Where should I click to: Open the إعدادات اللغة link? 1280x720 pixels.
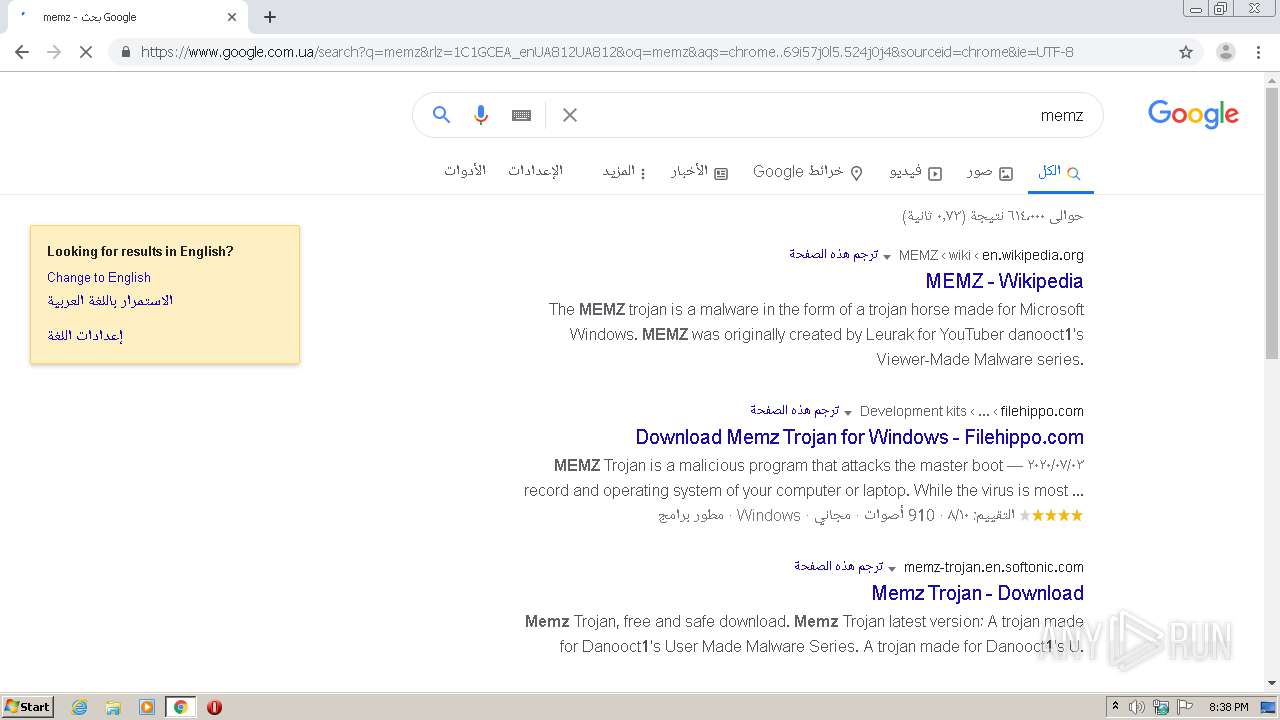(85, 336)
